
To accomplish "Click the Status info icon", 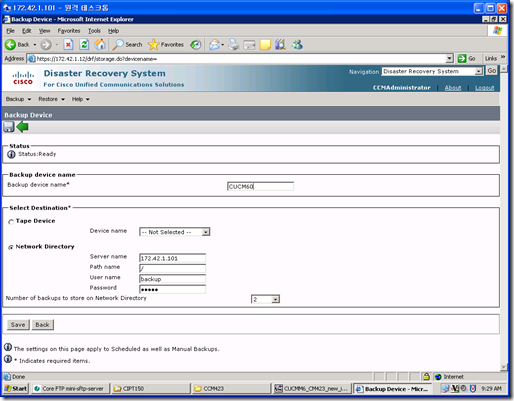I will (11, 154).
